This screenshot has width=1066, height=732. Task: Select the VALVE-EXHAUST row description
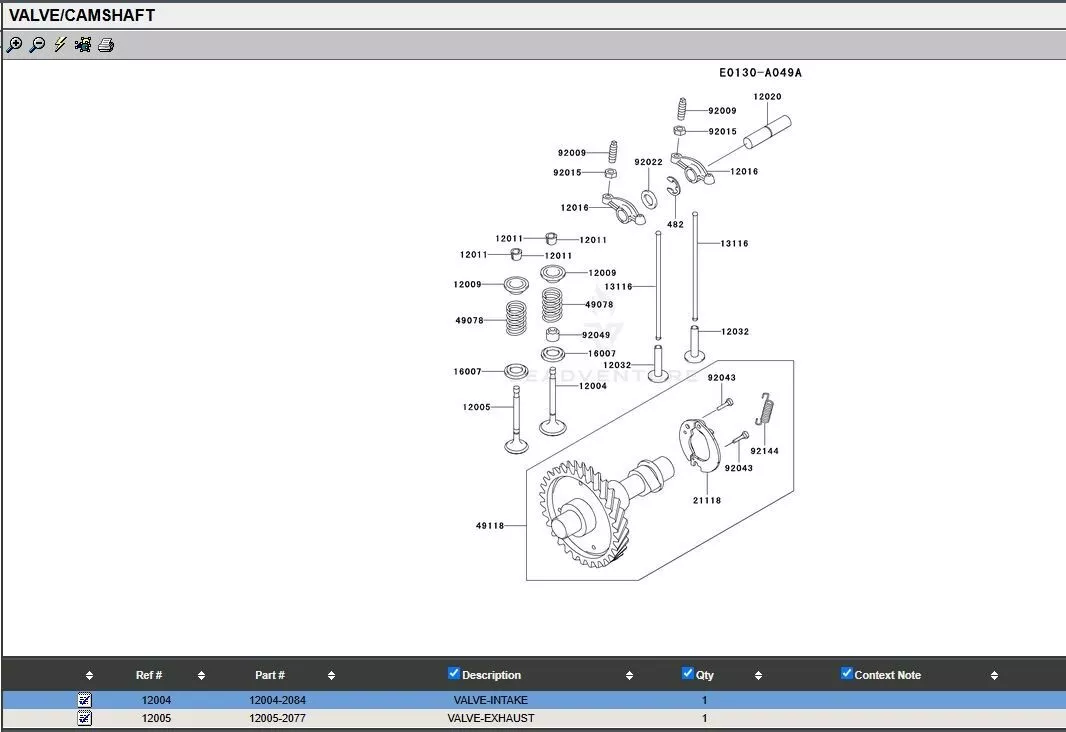click(x=490, y=718)
